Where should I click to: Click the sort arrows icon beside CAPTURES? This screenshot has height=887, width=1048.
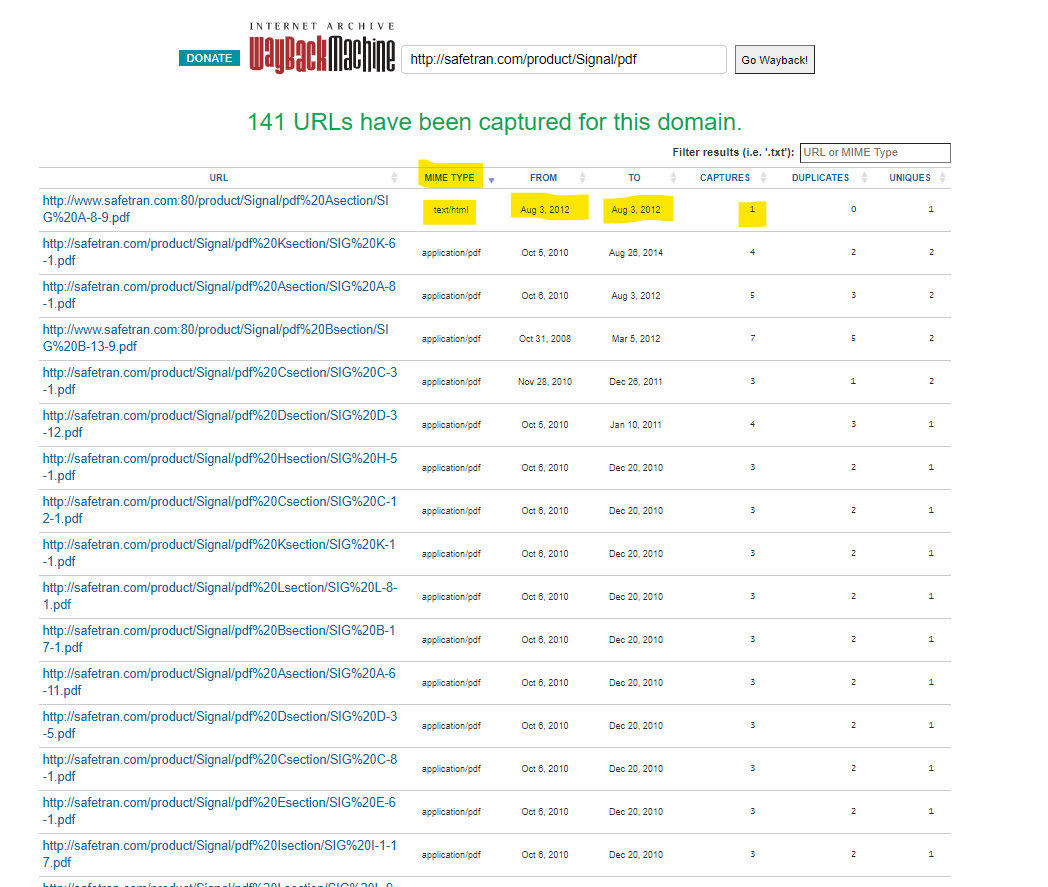pos(763,178)
